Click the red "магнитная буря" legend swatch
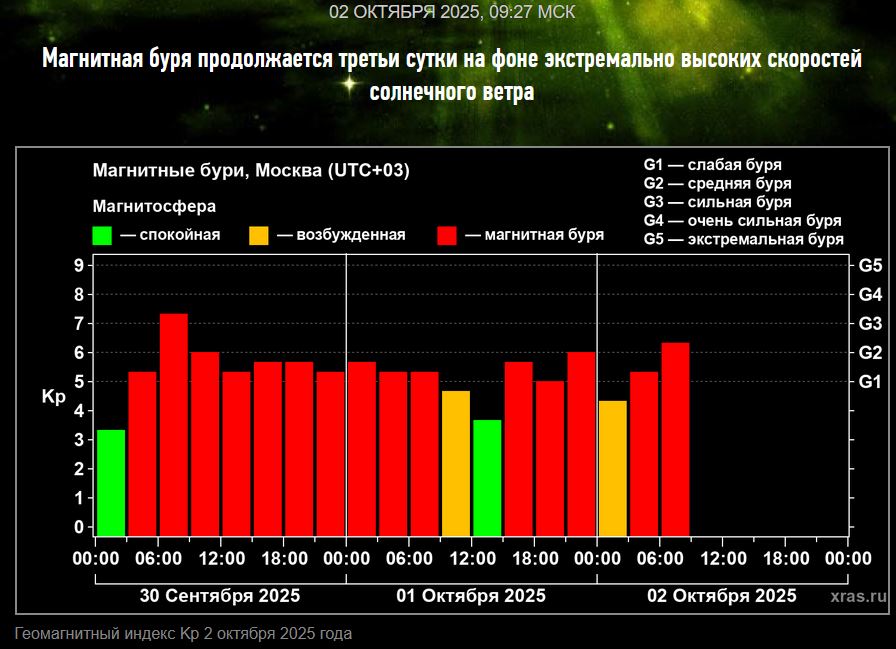896x649 pixels. coord(447,236)
